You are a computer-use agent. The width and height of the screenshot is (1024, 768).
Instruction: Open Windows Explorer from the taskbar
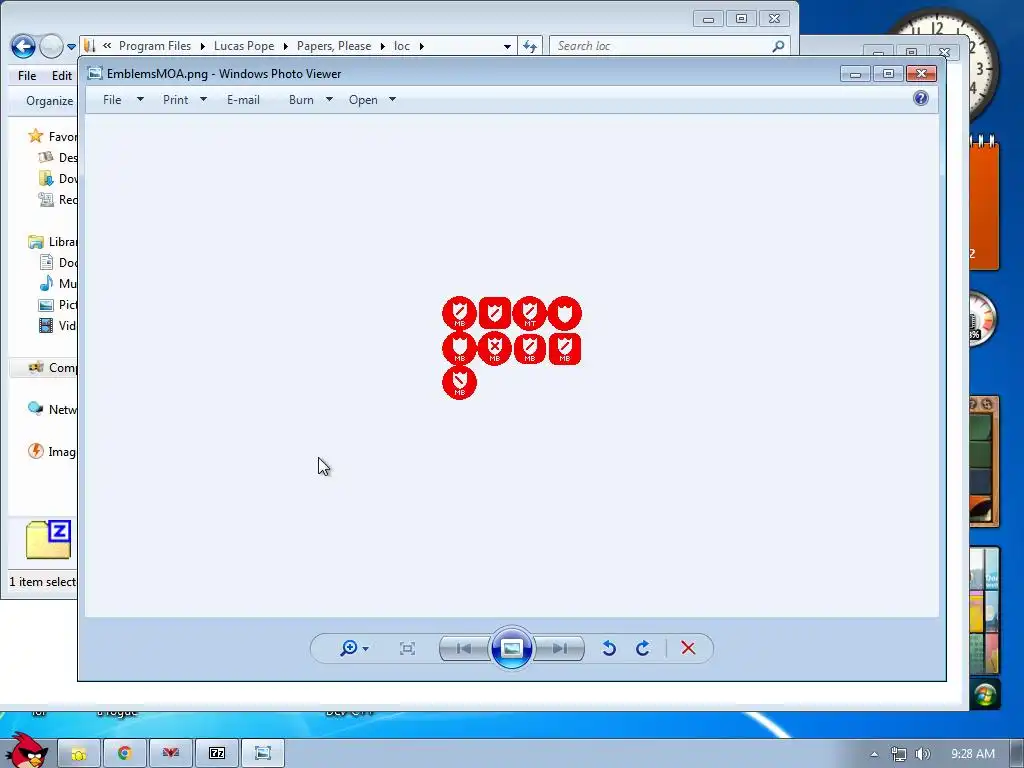pos(79,754)
